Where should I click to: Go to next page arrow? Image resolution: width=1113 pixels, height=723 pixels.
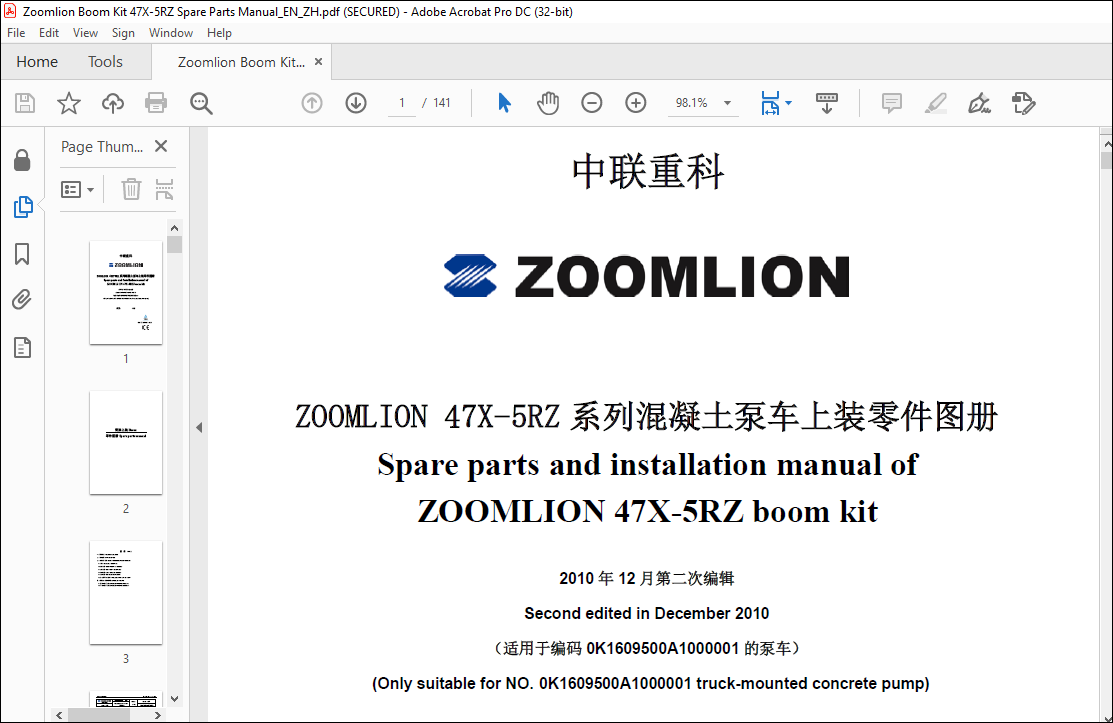tap(356, 103)
